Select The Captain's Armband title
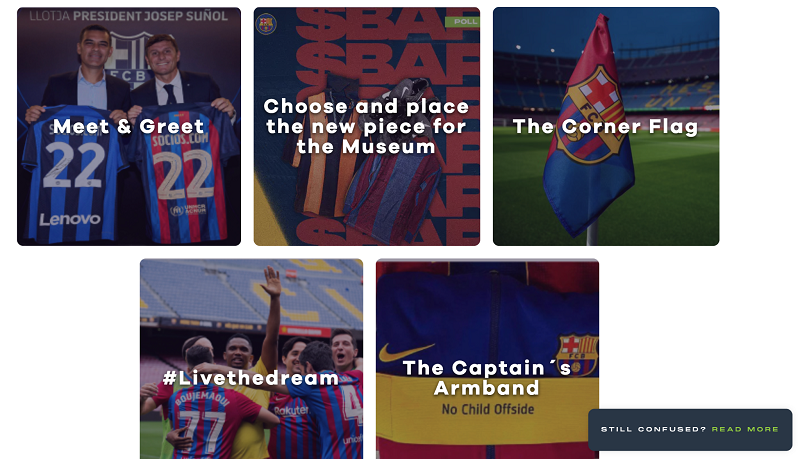 pos(487,378)
